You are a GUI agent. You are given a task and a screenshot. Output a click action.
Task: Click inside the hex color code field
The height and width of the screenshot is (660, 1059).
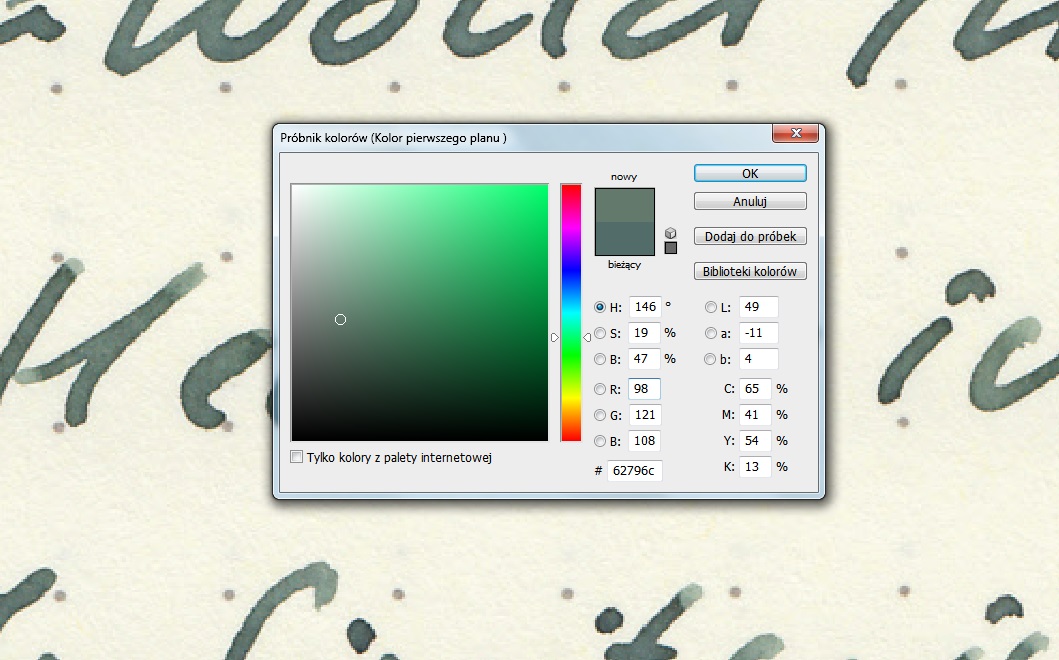(634, 471)
